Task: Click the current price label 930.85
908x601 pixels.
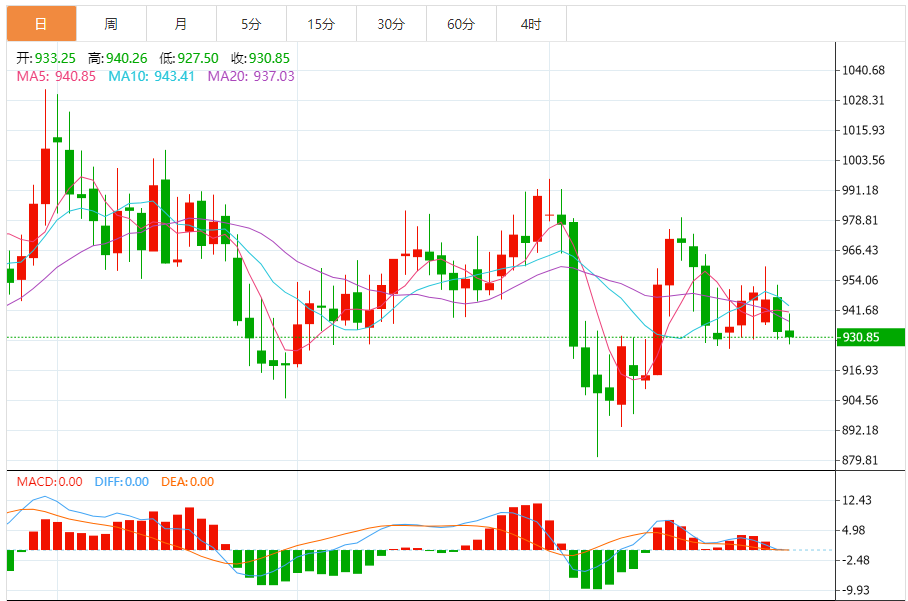Action: [x=870, y=337]
